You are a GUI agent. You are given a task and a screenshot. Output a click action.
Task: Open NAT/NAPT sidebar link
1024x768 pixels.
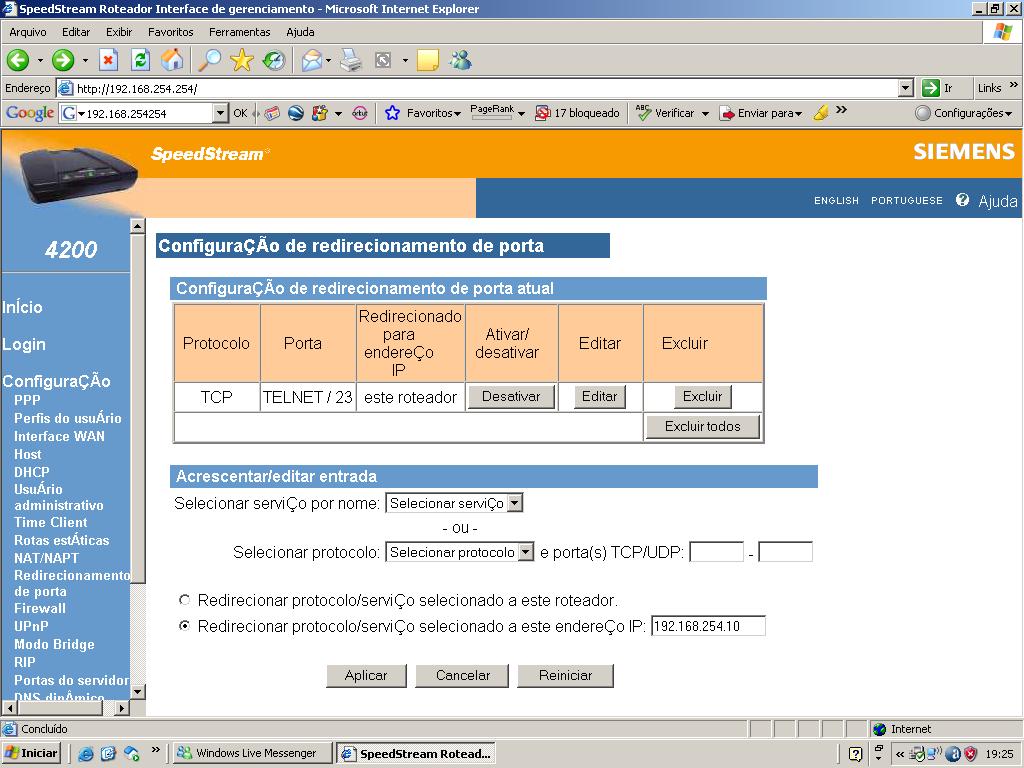point(46,558)
